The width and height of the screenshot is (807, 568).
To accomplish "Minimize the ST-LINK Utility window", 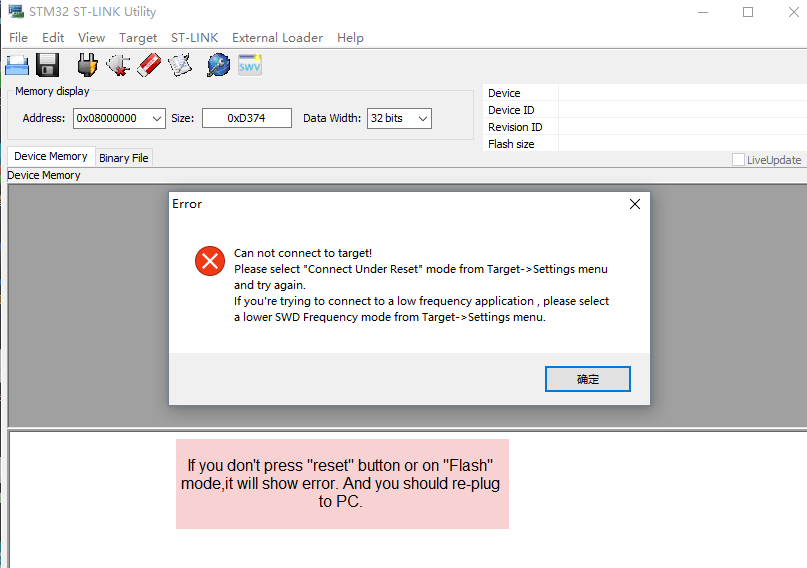I will (703, 12).
